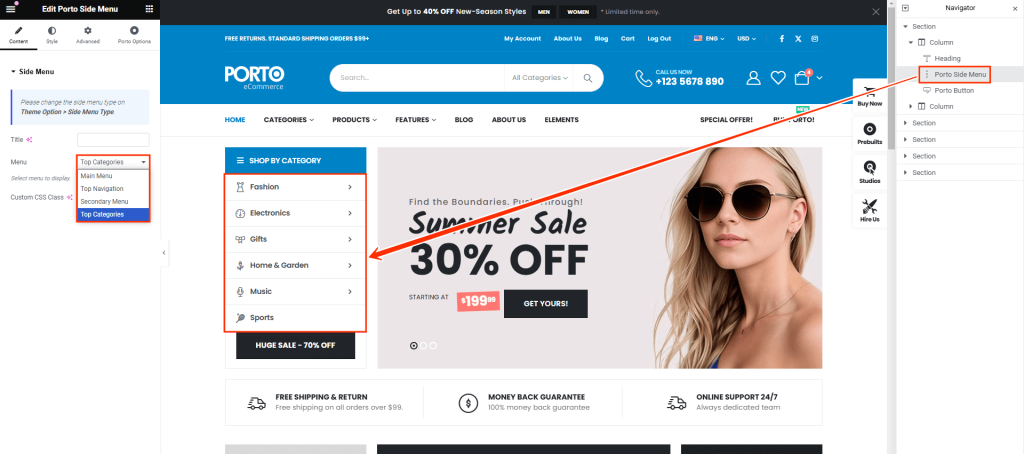Open the Facebook social icon

click(x=782, y=39)
